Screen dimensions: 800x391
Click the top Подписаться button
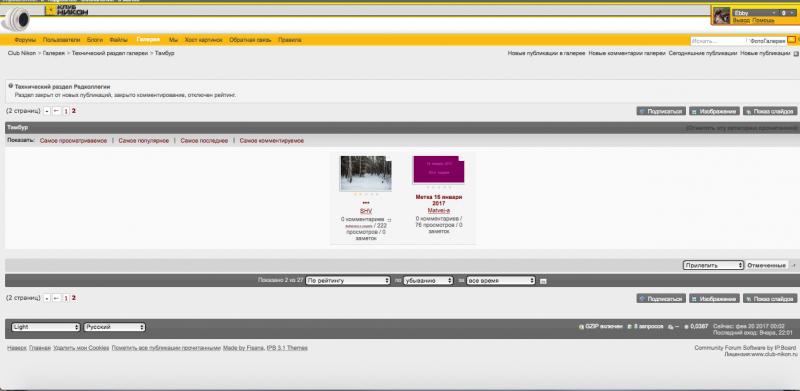(x=661, y=111)
